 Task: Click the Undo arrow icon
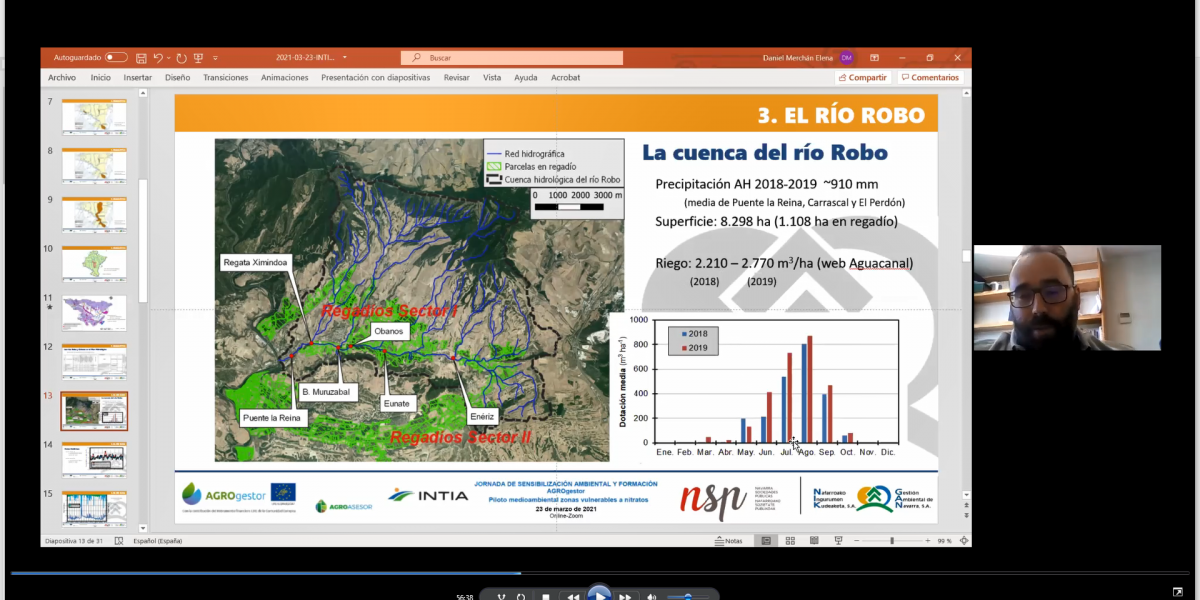pos(158,58)
